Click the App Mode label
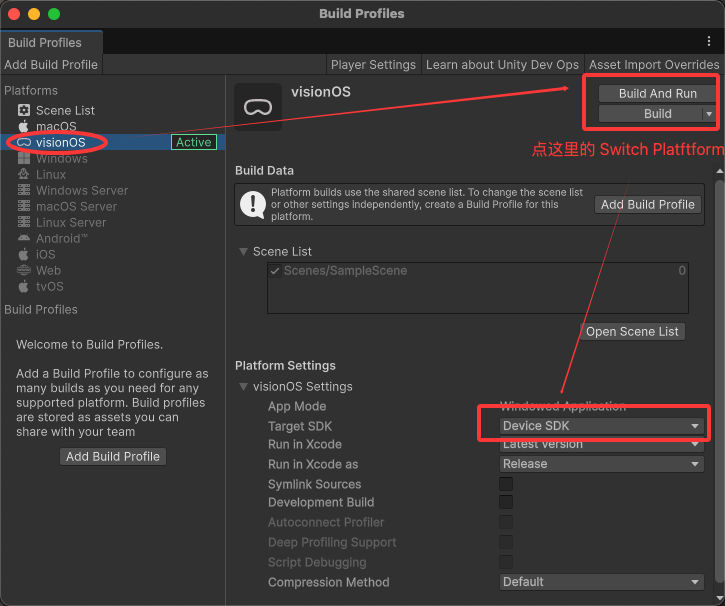The image size is (725, 606). tap(297, 406)
